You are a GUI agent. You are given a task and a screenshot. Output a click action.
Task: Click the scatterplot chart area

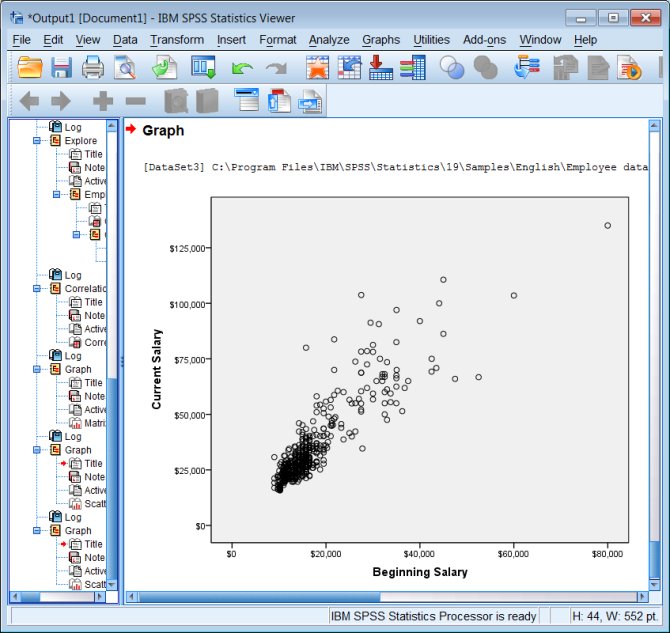click(420, 370)
